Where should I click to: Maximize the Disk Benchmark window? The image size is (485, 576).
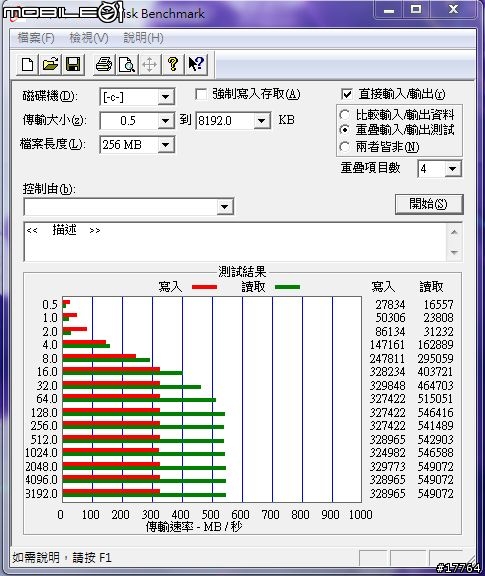tap(416, 10)
